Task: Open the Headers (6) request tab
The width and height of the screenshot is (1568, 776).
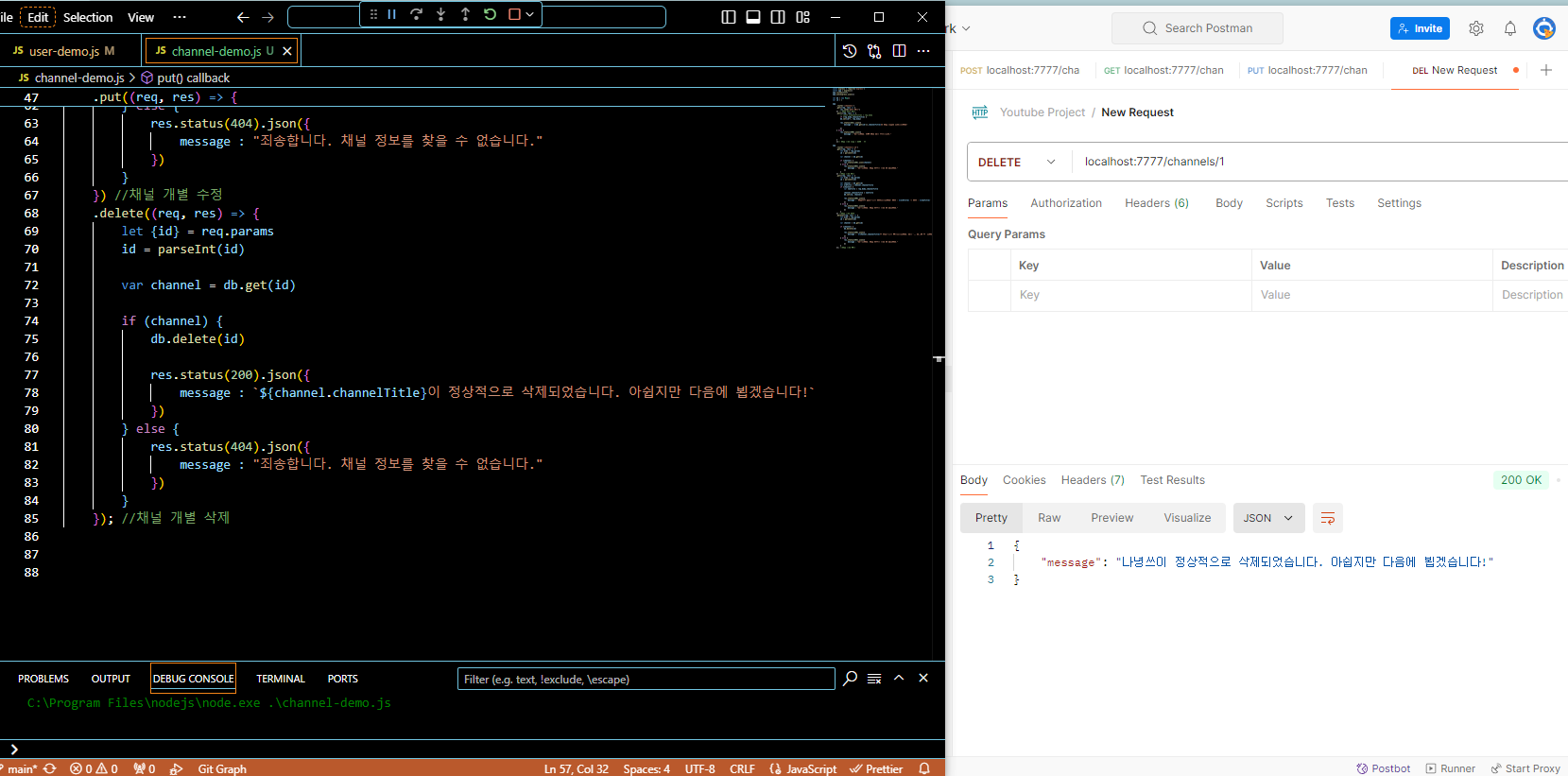Action: (1157, 203)
